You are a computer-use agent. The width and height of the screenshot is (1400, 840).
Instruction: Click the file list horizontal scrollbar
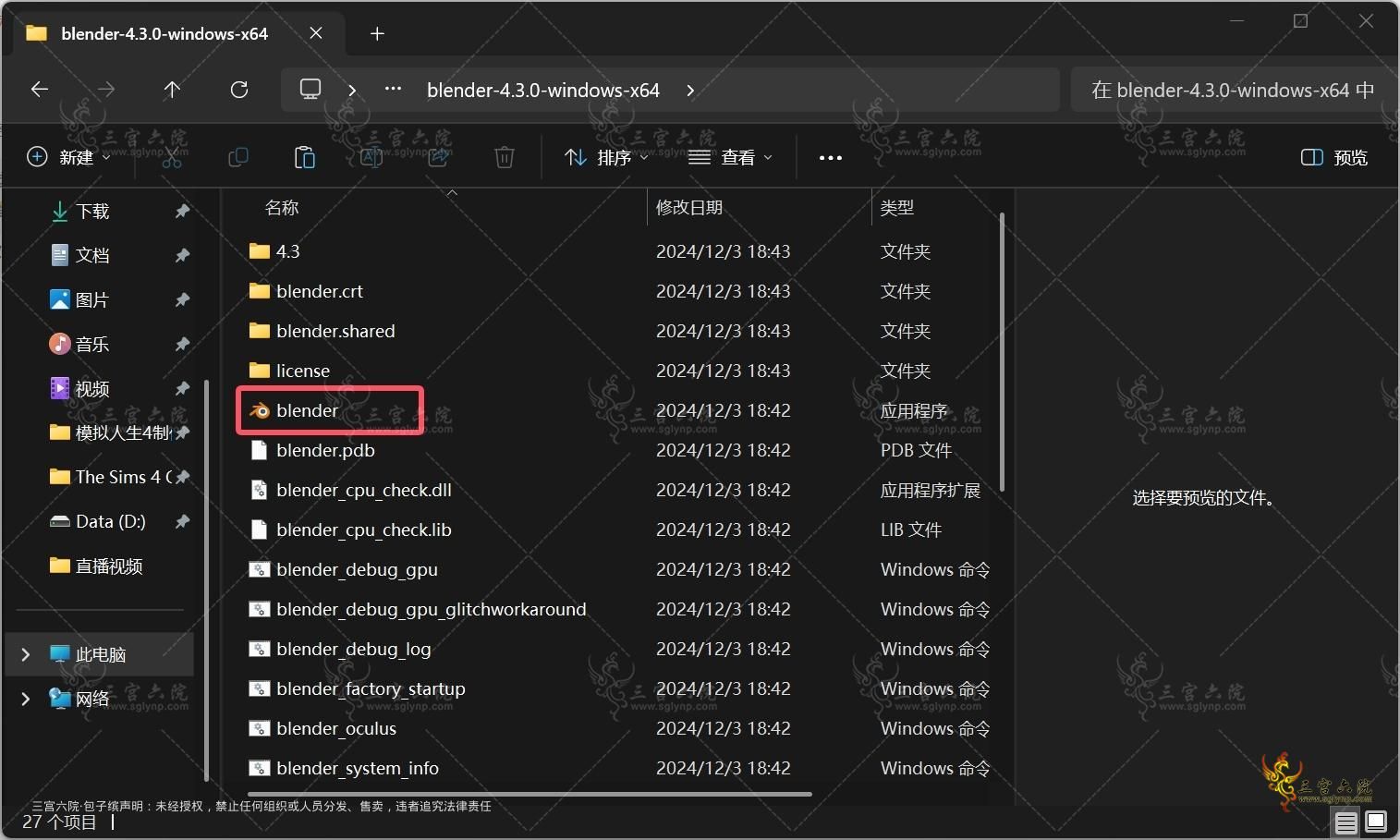tap(530, 794)
